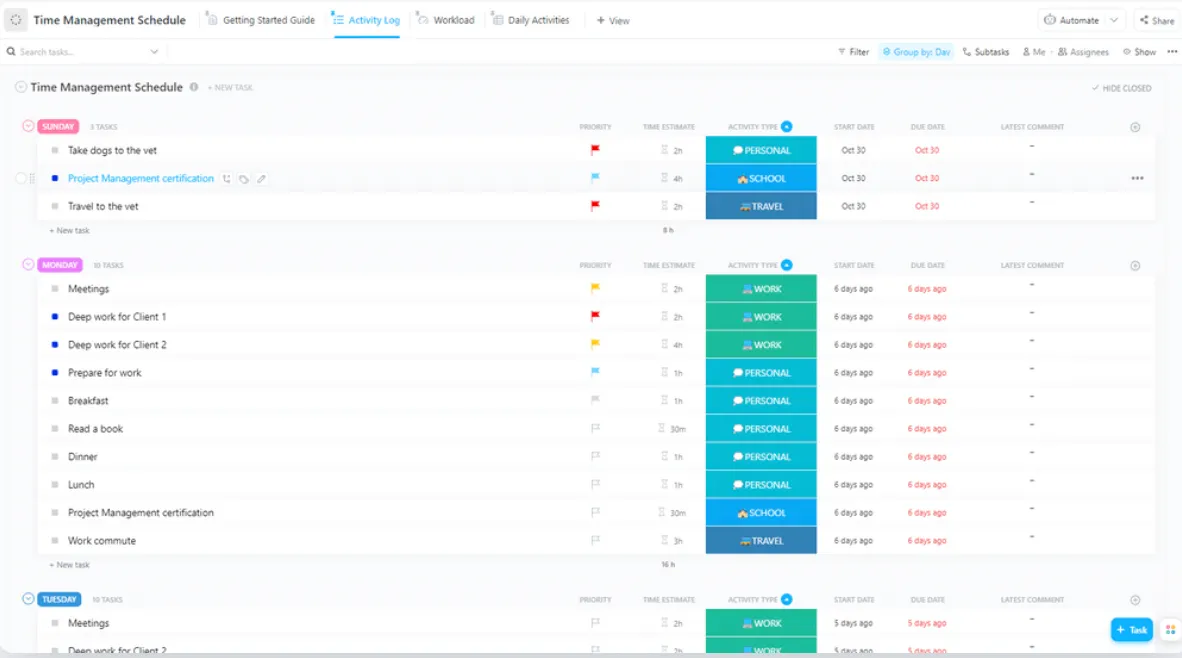The width and height of the screenshot is (1182, 658).
Task: Set priority flag for Read a book
Action: (595, 428)
